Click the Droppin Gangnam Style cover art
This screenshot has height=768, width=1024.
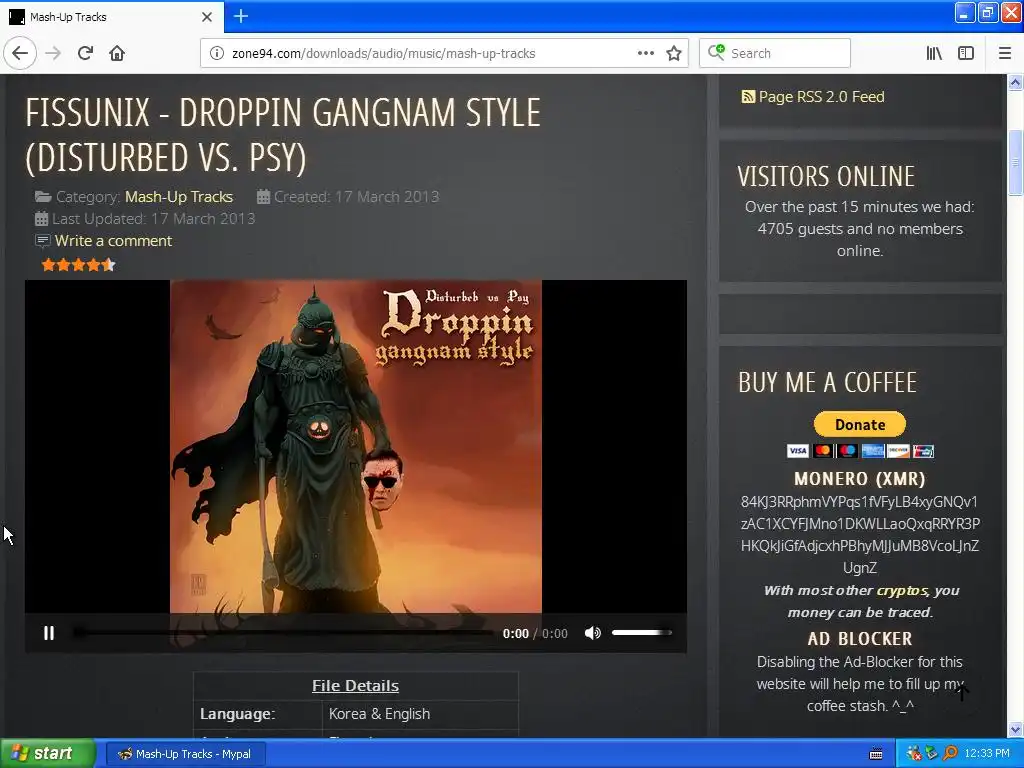click(x=356, y=447)
